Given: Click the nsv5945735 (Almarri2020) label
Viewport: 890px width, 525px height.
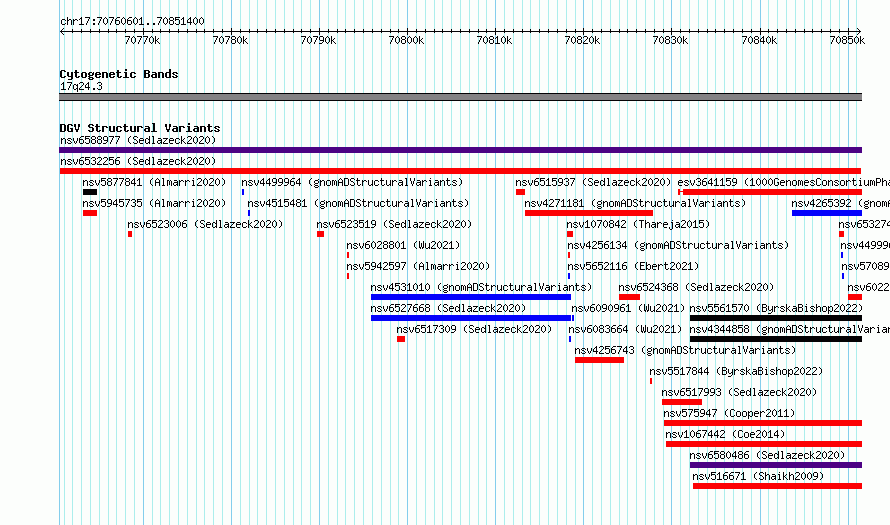Looking at the screenshot, I should point(154,203).
